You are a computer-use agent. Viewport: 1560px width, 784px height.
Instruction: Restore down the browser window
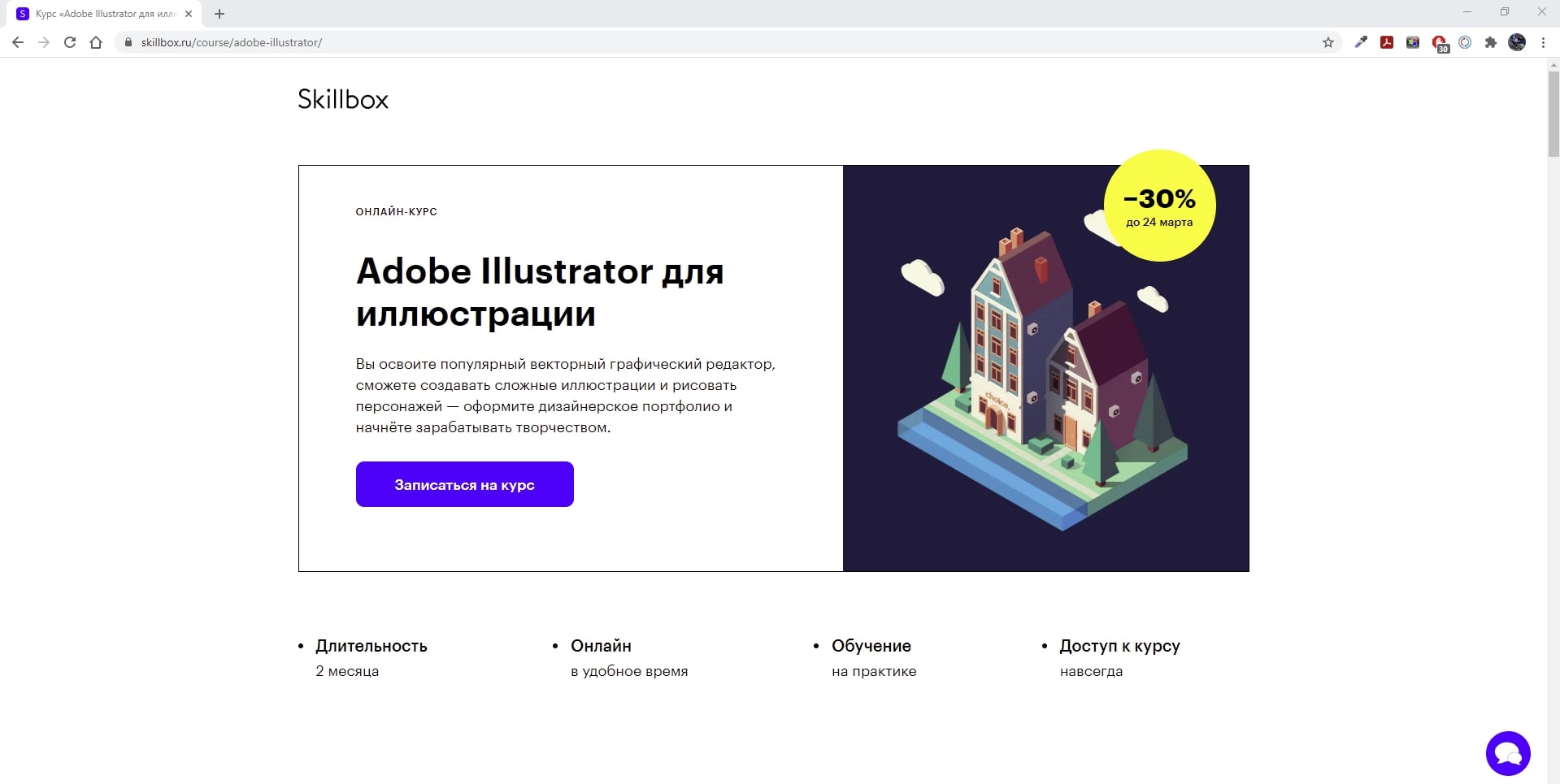point(1505,12)
